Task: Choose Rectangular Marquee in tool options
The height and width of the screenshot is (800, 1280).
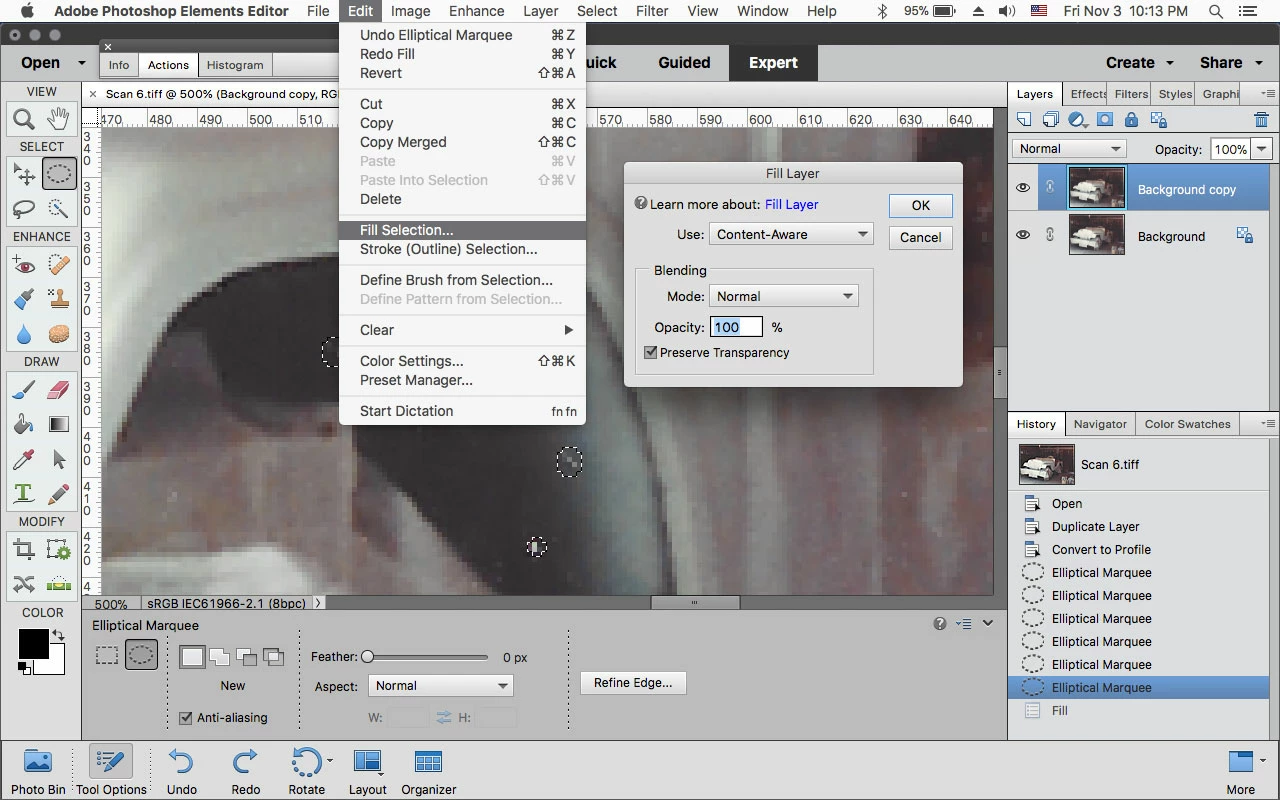Action: [107, 656]
